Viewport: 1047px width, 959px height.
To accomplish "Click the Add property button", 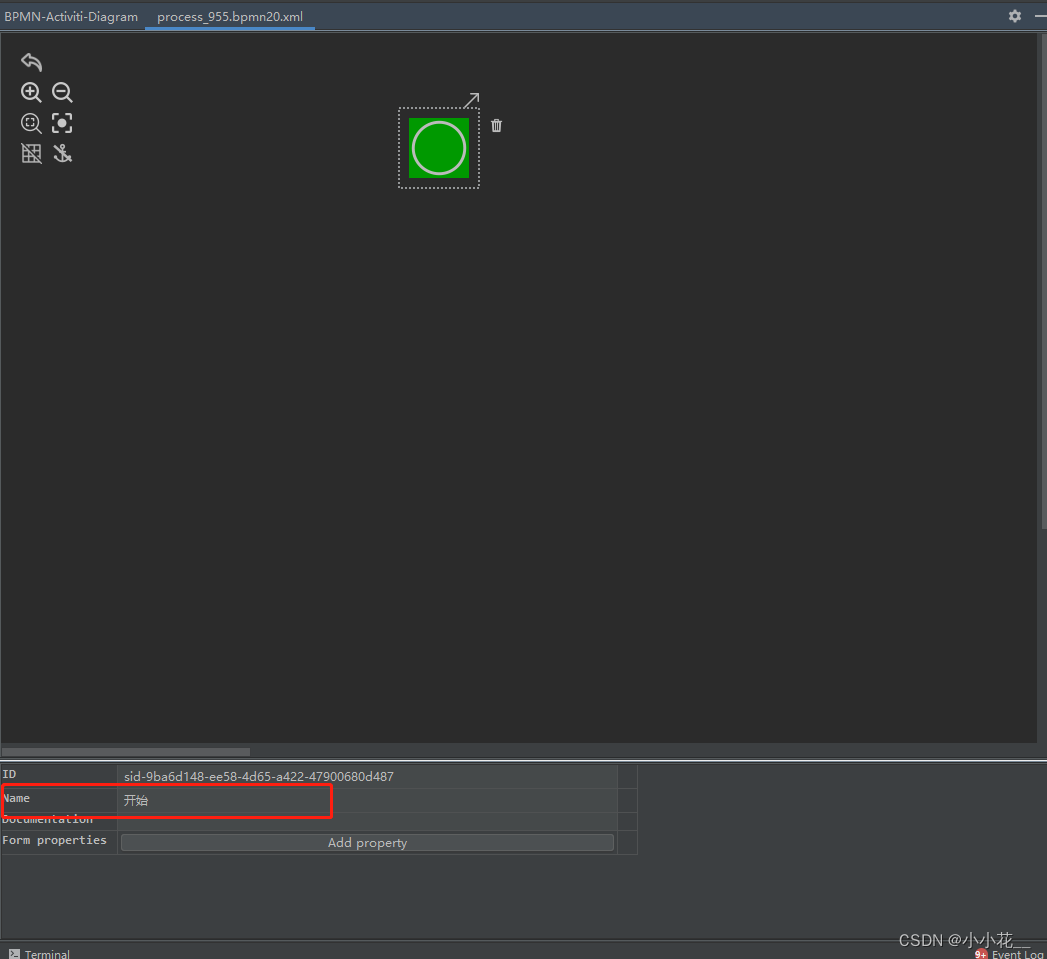I will tap(367, 842).
